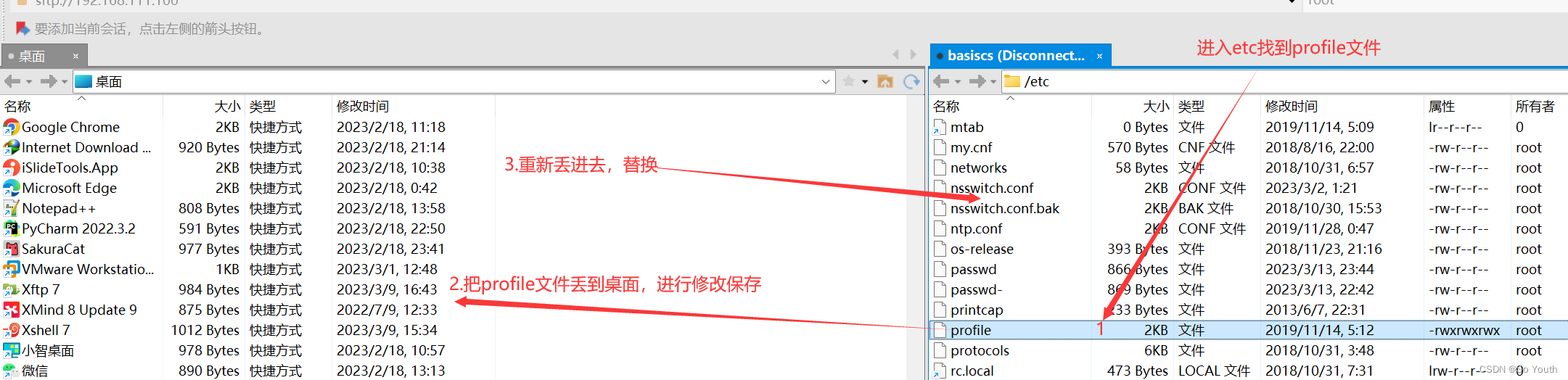Click the iSlideTools.App icon
The width and height of the screenshot is (1568, 380).
[11, 168]
